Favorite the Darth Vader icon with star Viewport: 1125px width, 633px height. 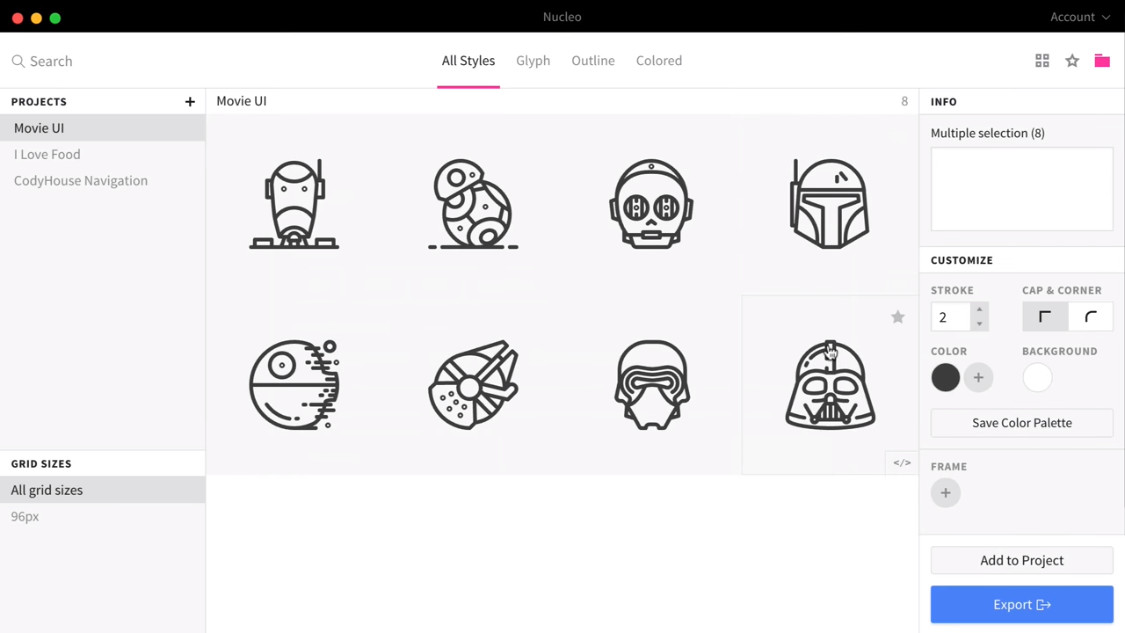coord(898,316)
